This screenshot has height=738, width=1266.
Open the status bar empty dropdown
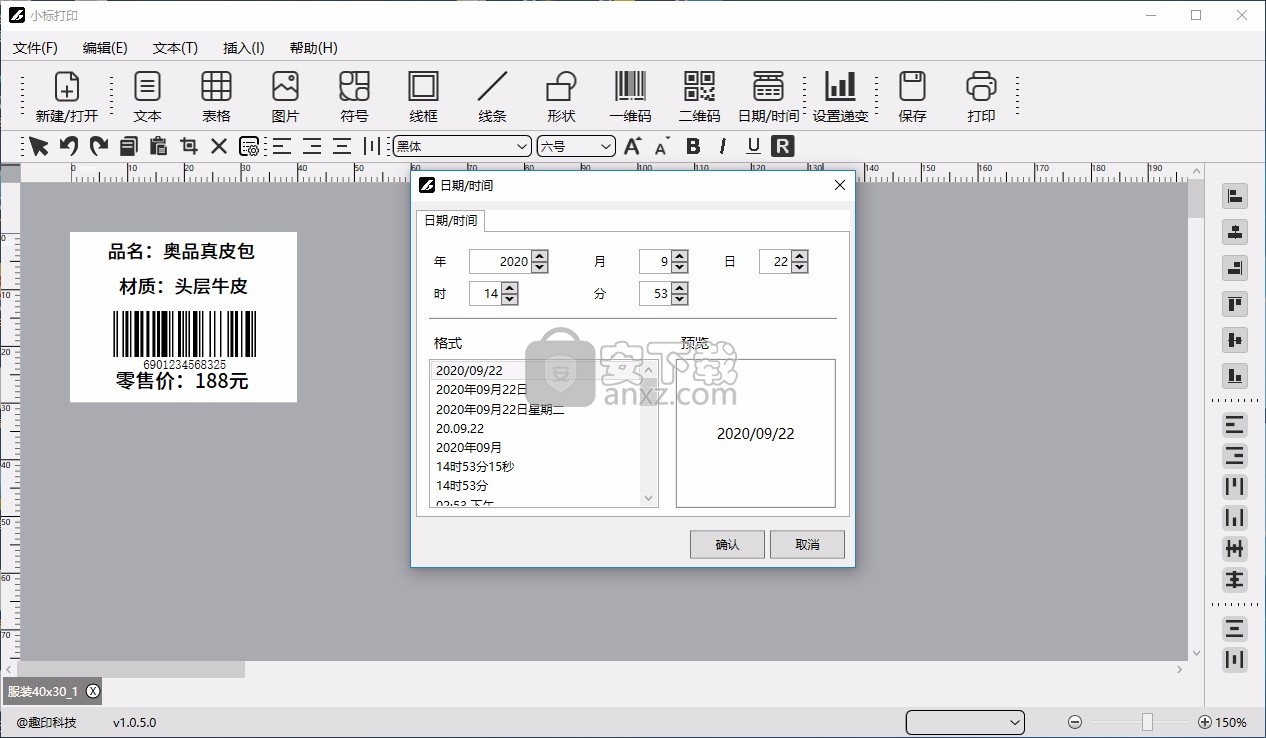(965, 722)
